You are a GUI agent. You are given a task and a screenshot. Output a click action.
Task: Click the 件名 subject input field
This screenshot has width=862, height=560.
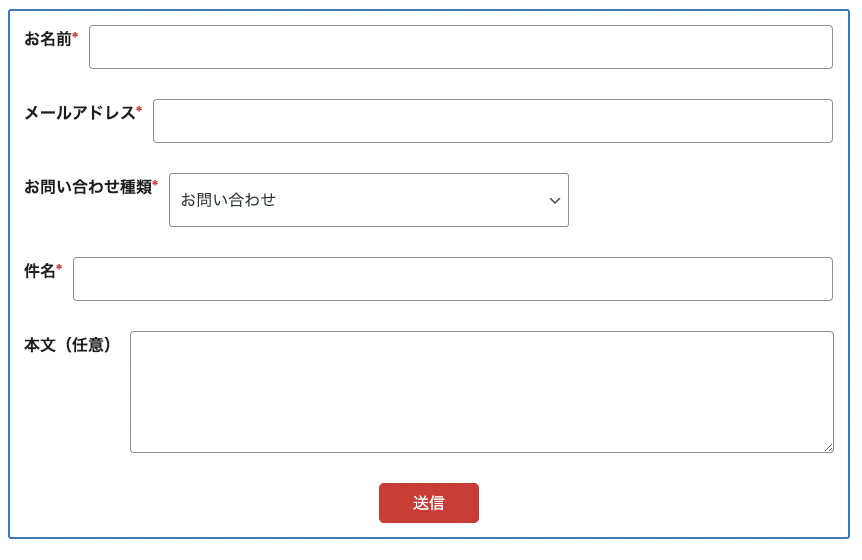point(452,279)
